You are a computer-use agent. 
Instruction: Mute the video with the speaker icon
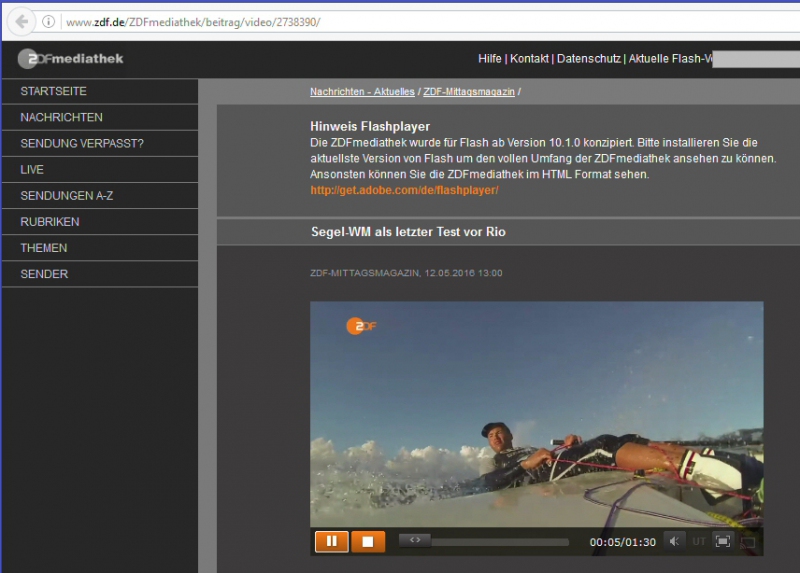tap(674, 541)
